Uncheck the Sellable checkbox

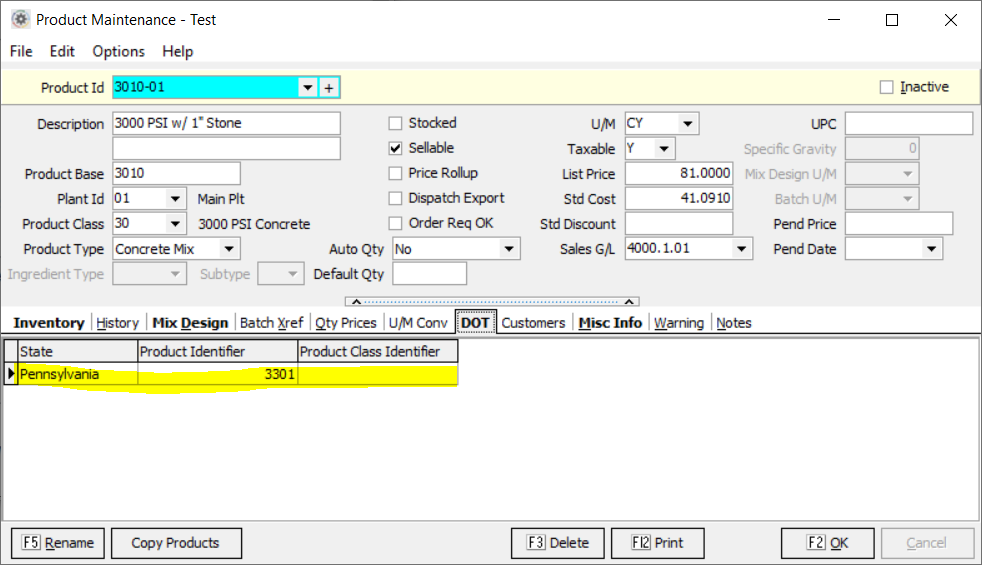(x=396, y=148)
